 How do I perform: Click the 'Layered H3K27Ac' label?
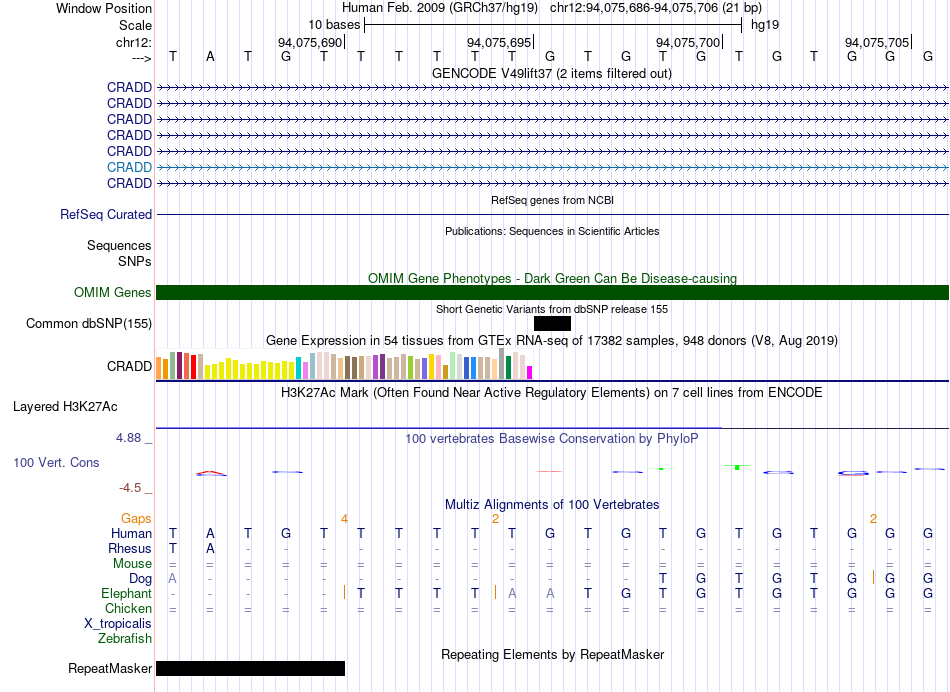click(x=65, y=407)
